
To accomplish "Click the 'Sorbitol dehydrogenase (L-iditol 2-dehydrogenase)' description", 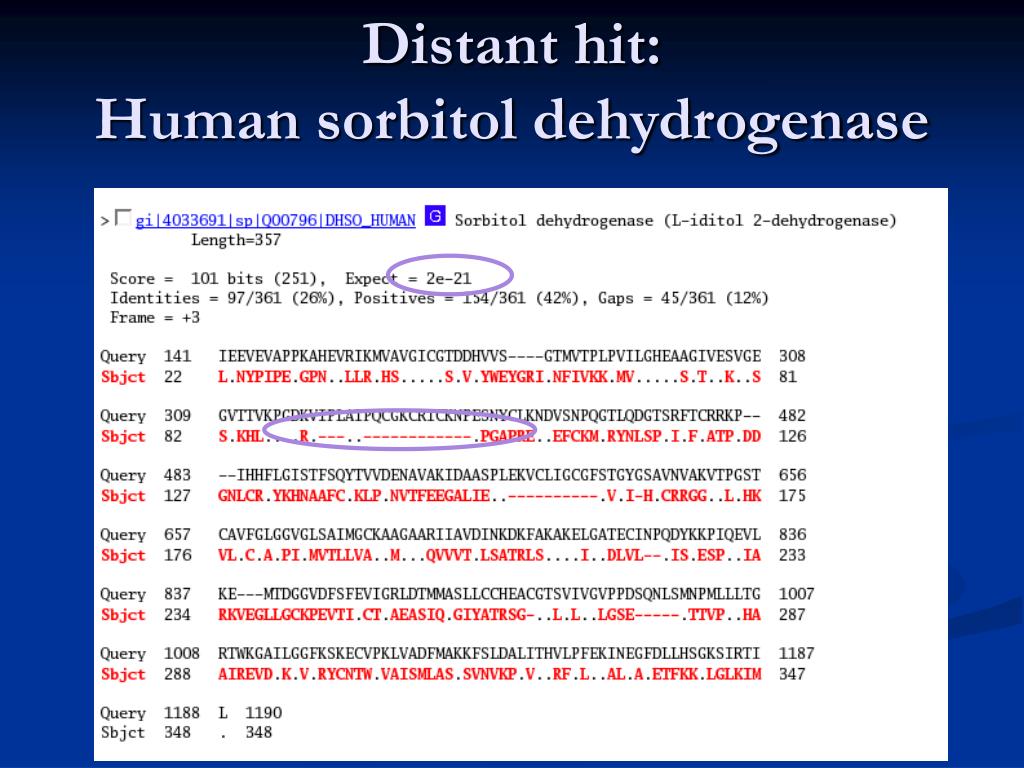I will [675, 221].
